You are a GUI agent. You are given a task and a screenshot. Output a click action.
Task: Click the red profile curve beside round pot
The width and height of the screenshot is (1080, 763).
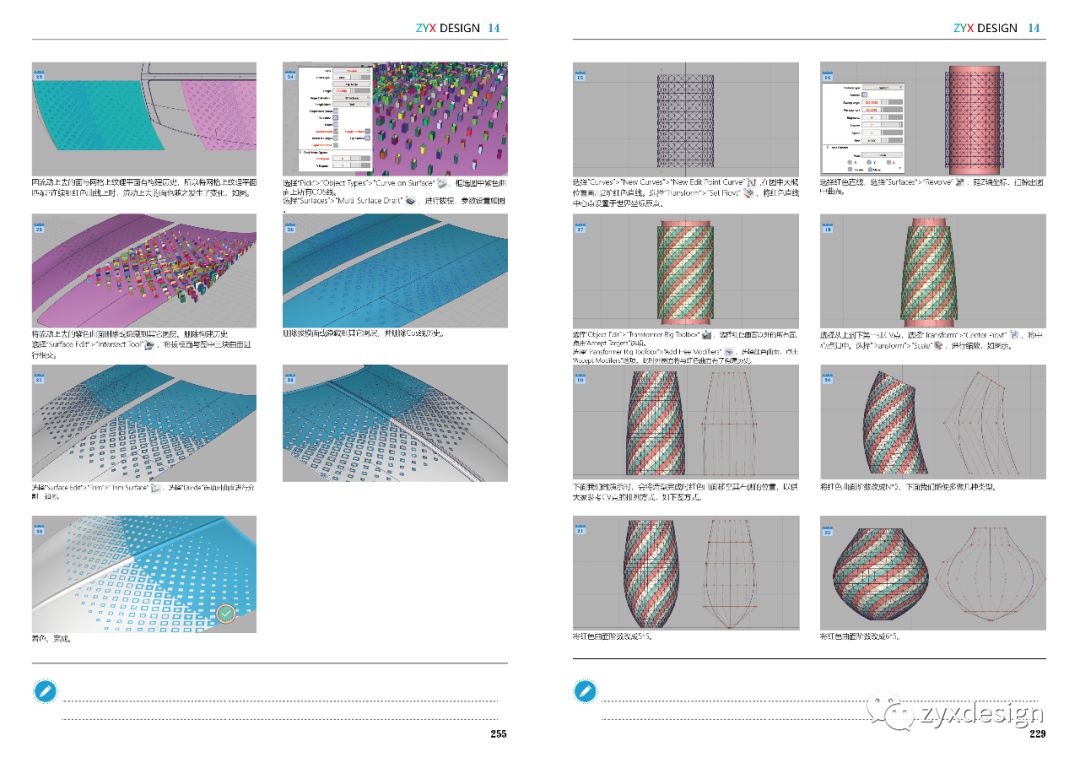coord(990,572)
